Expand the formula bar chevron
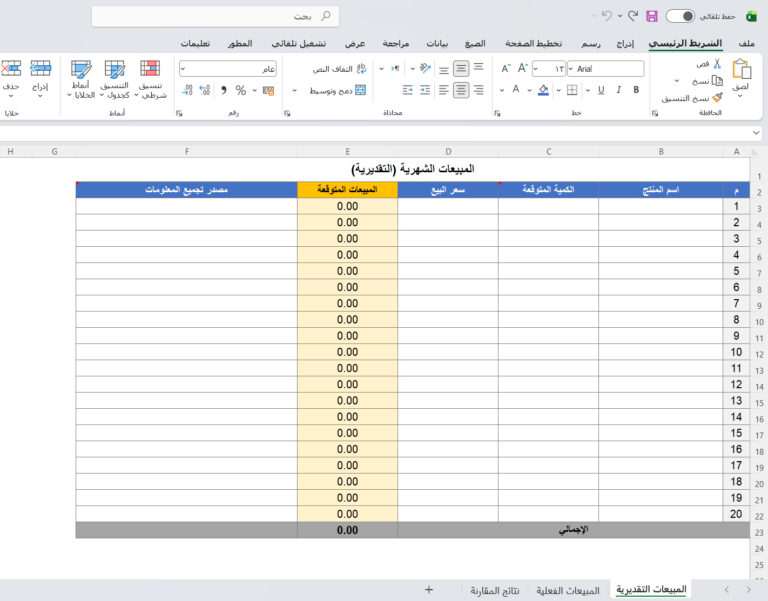 pyautogui.click(x=757, y=133)
